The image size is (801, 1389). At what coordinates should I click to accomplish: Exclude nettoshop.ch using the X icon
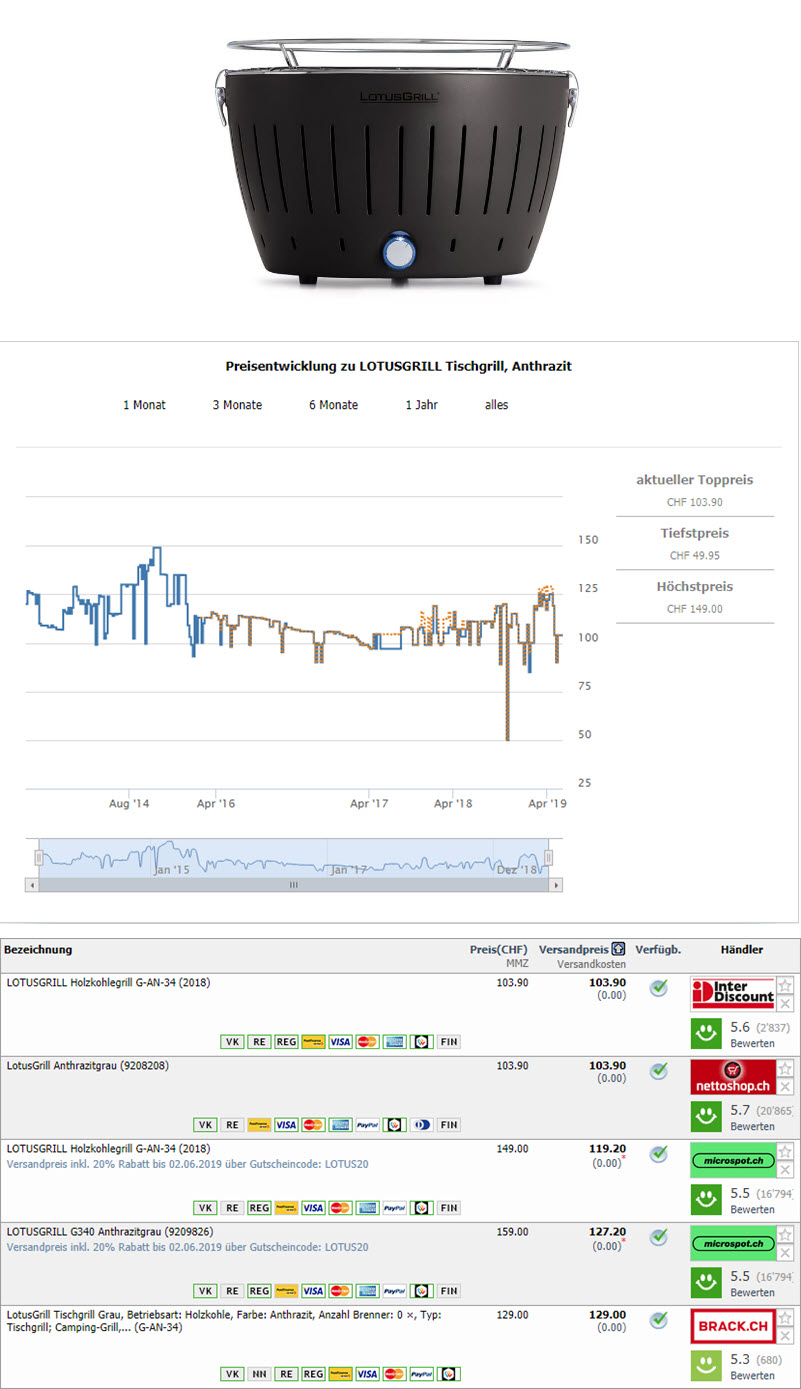[x=785, y=1086]
